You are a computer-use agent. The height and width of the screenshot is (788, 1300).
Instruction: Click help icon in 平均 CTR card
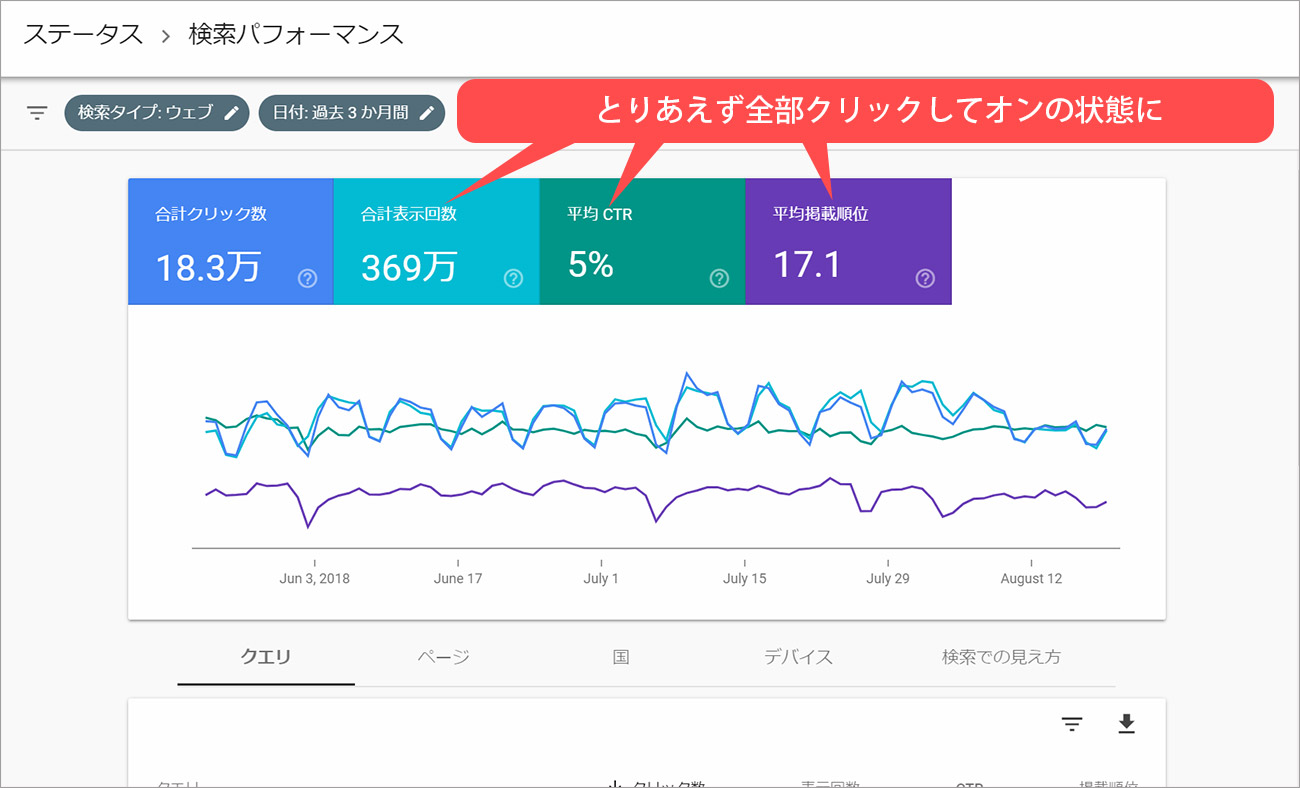(719, 278)
